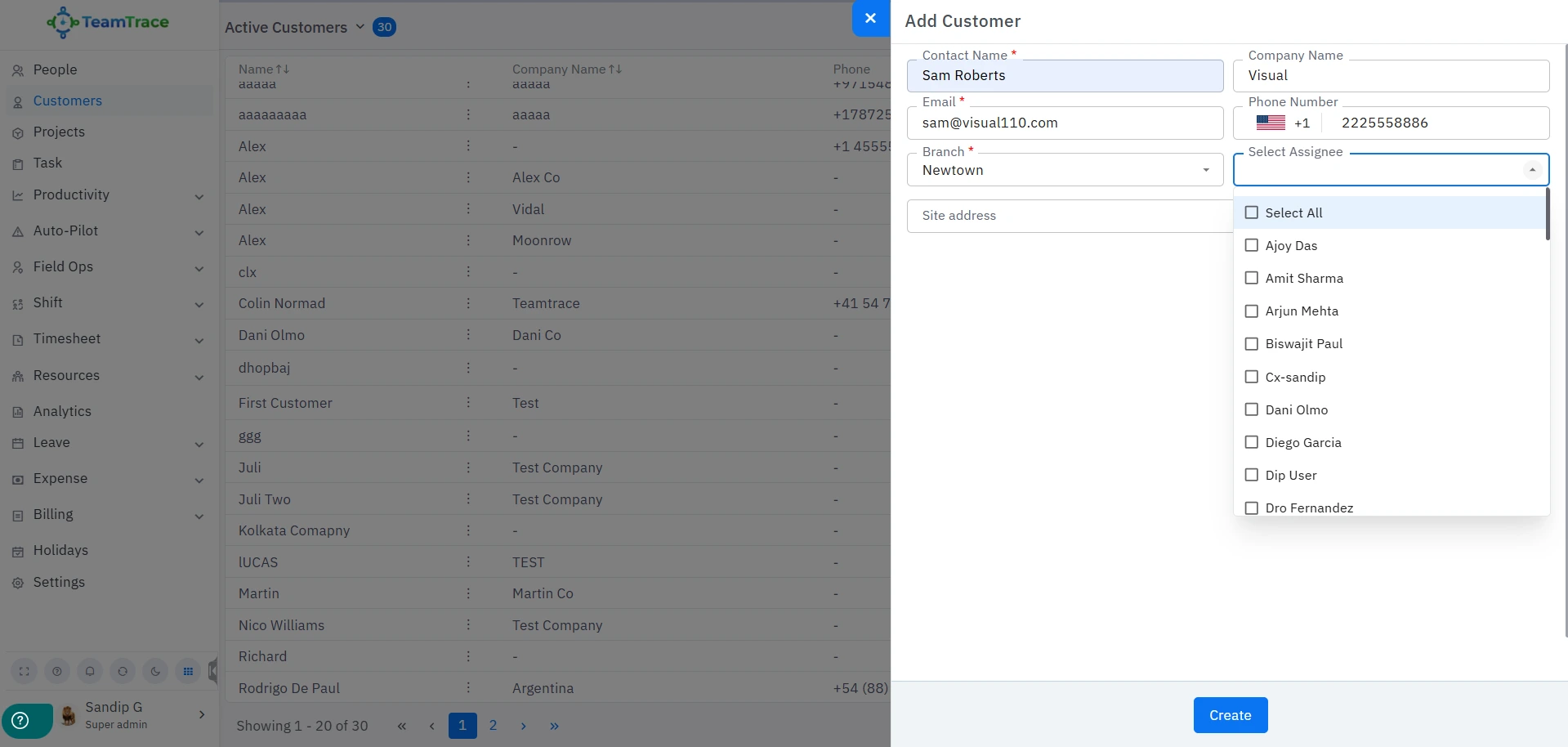Screen dimensions: 1568x747
Task: Collapse the Select Assignee dropdown arrow
Action: [x=1532, y=170]
